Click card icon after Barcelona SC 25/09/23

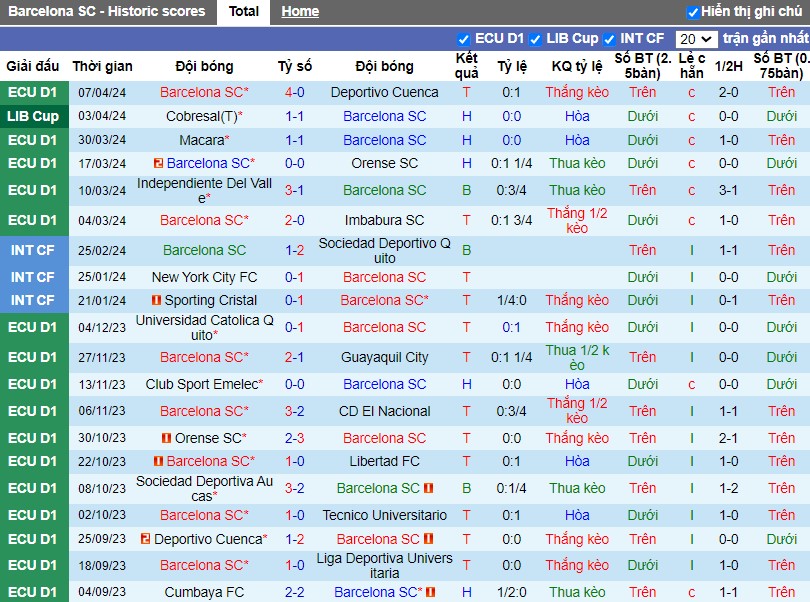428,539
